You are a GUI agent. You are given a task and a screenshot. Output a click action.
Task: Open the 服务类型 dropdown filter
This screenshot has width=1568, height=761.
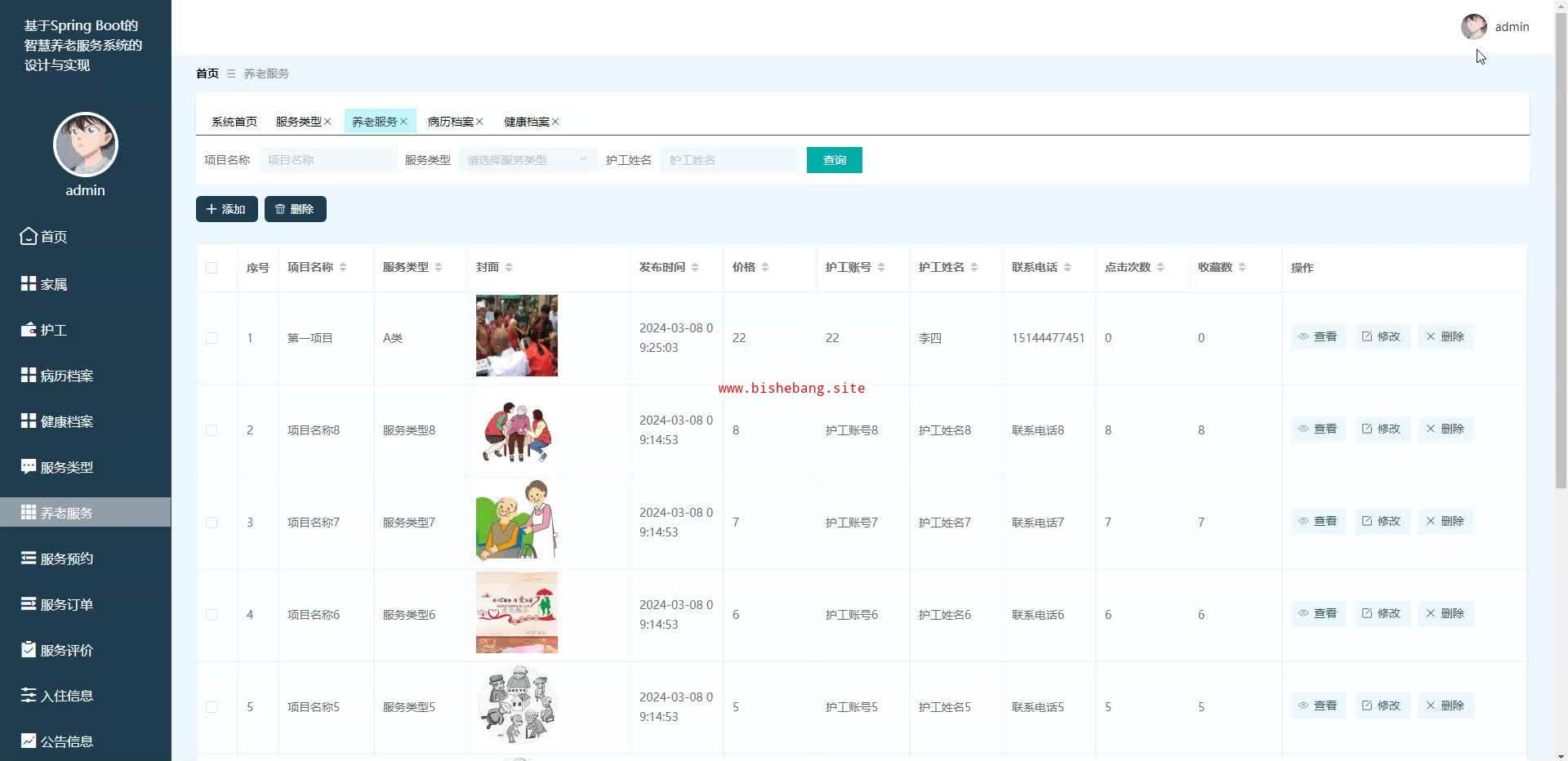point(527,160)
